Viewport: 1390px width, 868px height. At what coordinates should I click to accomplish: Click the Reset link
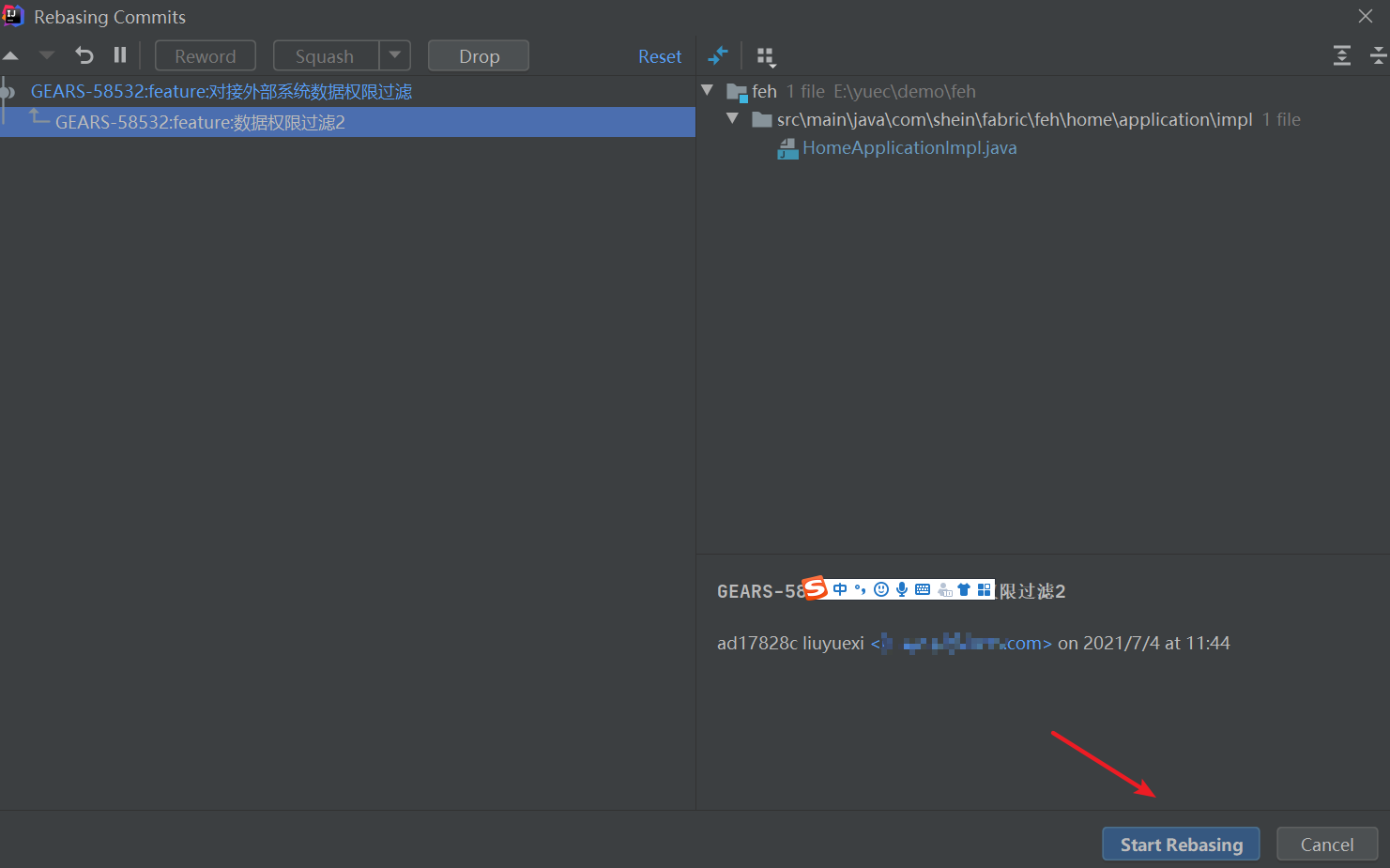pyautogui.click(x=660, y=56)
